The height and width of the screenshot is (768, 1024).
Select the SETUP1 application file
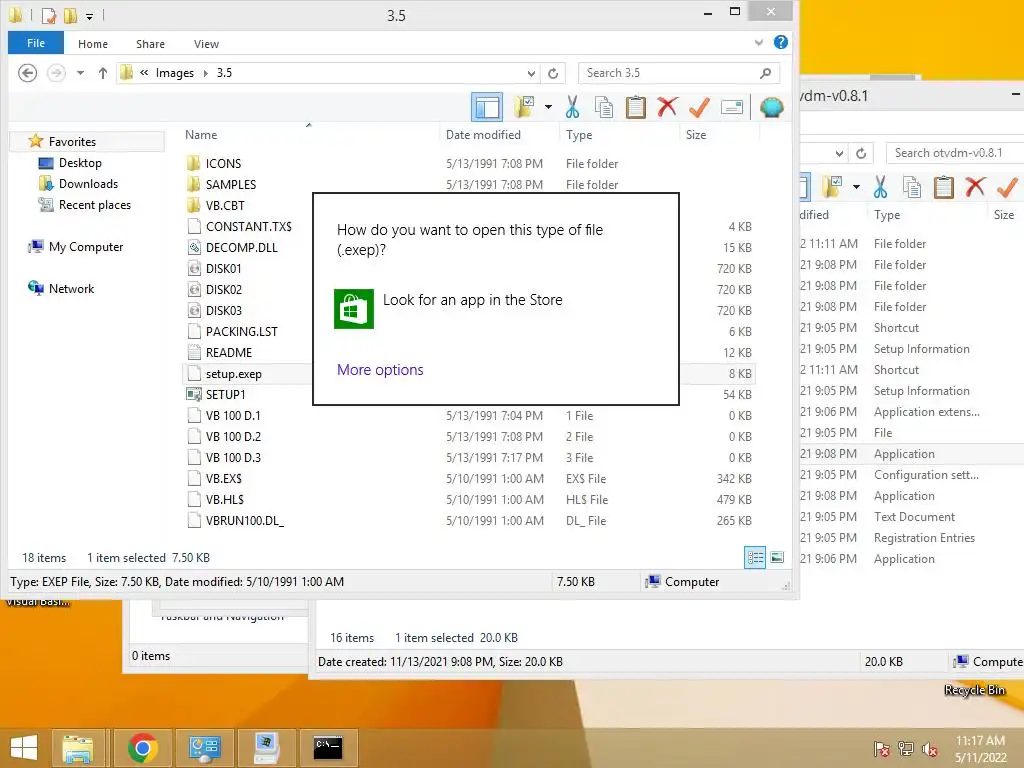pos(225,394)
